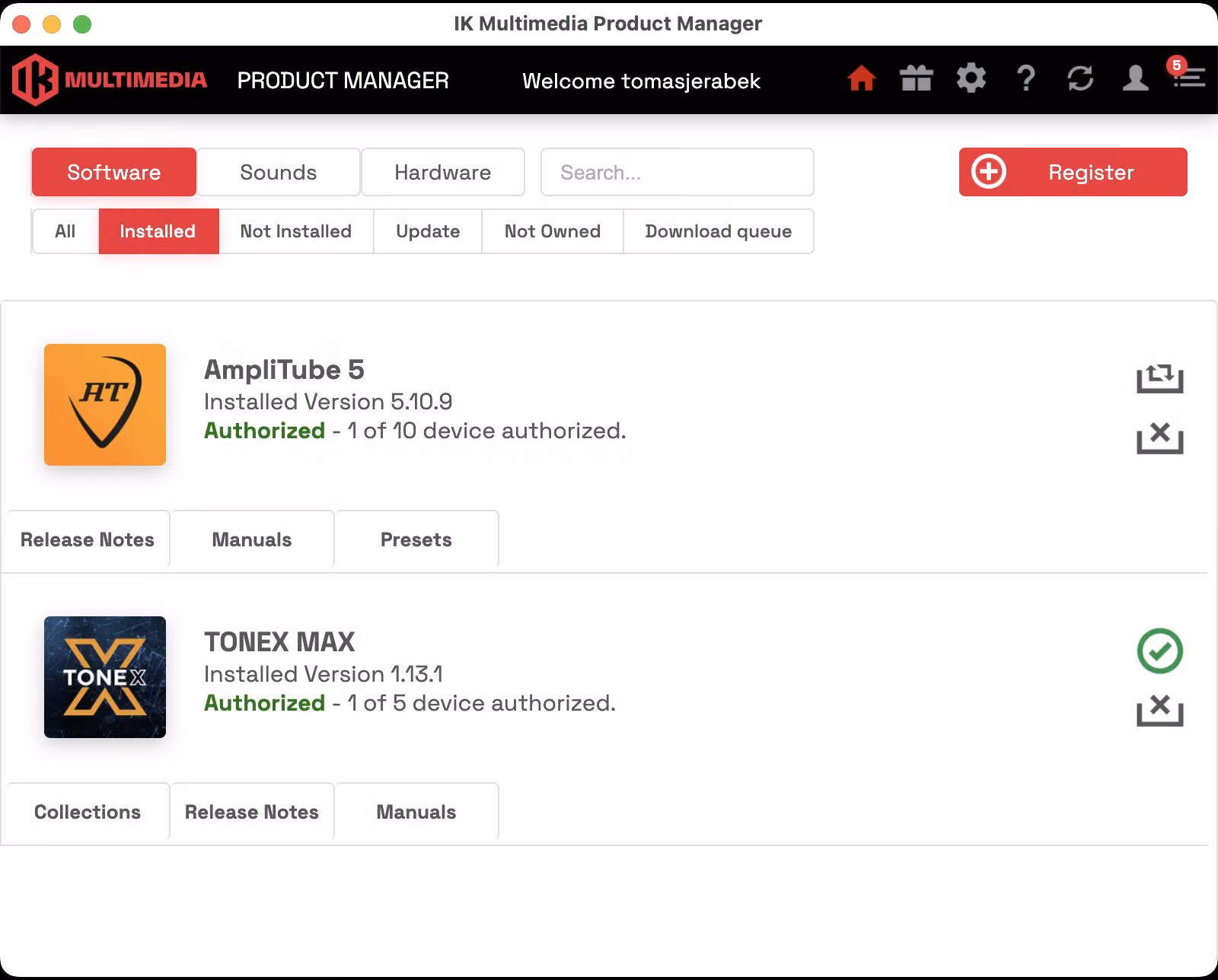Switch to the Sounds tab
This screenshot has height=980, width=1218.
pyautogui.click(x=279, y=172)
